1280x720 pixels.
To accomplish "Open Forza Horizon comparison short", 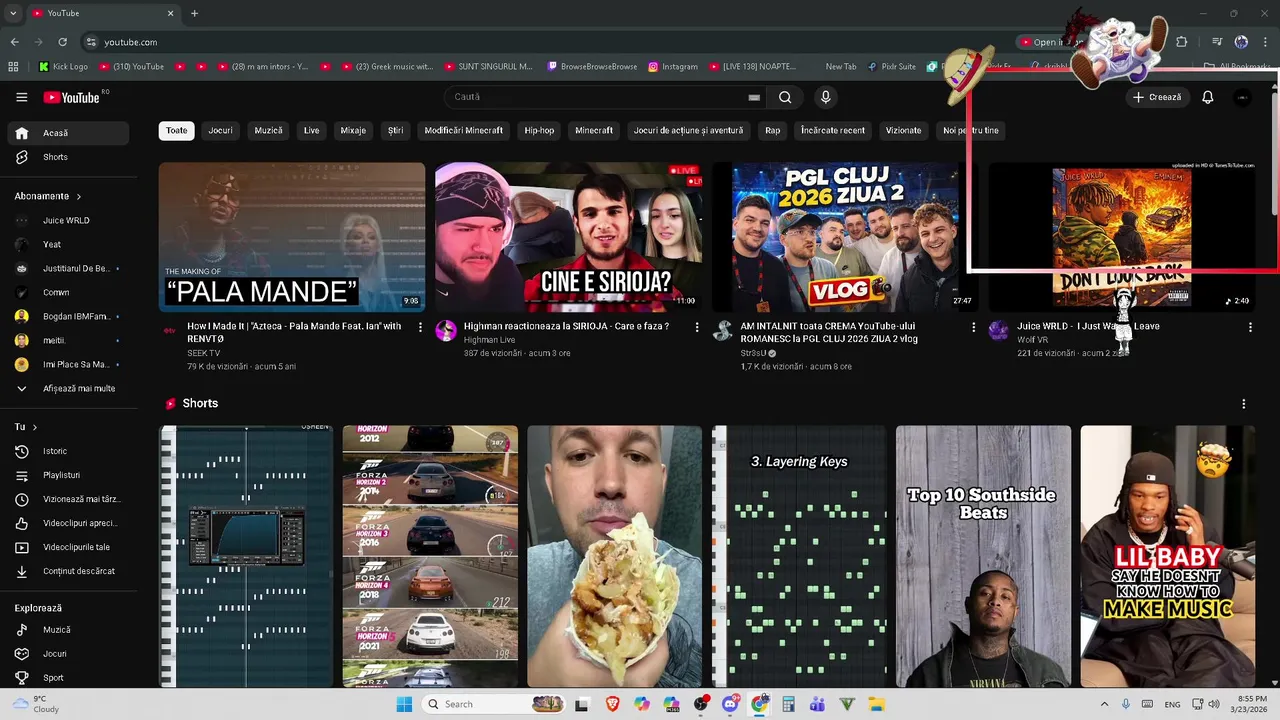I will (x=430, y=556).
